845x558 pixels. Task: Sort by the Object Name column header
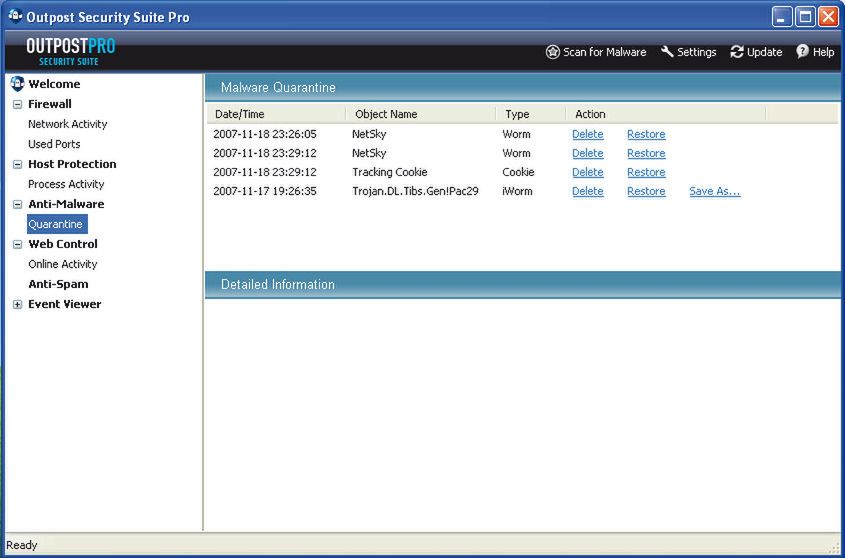[x=421, y=114]
